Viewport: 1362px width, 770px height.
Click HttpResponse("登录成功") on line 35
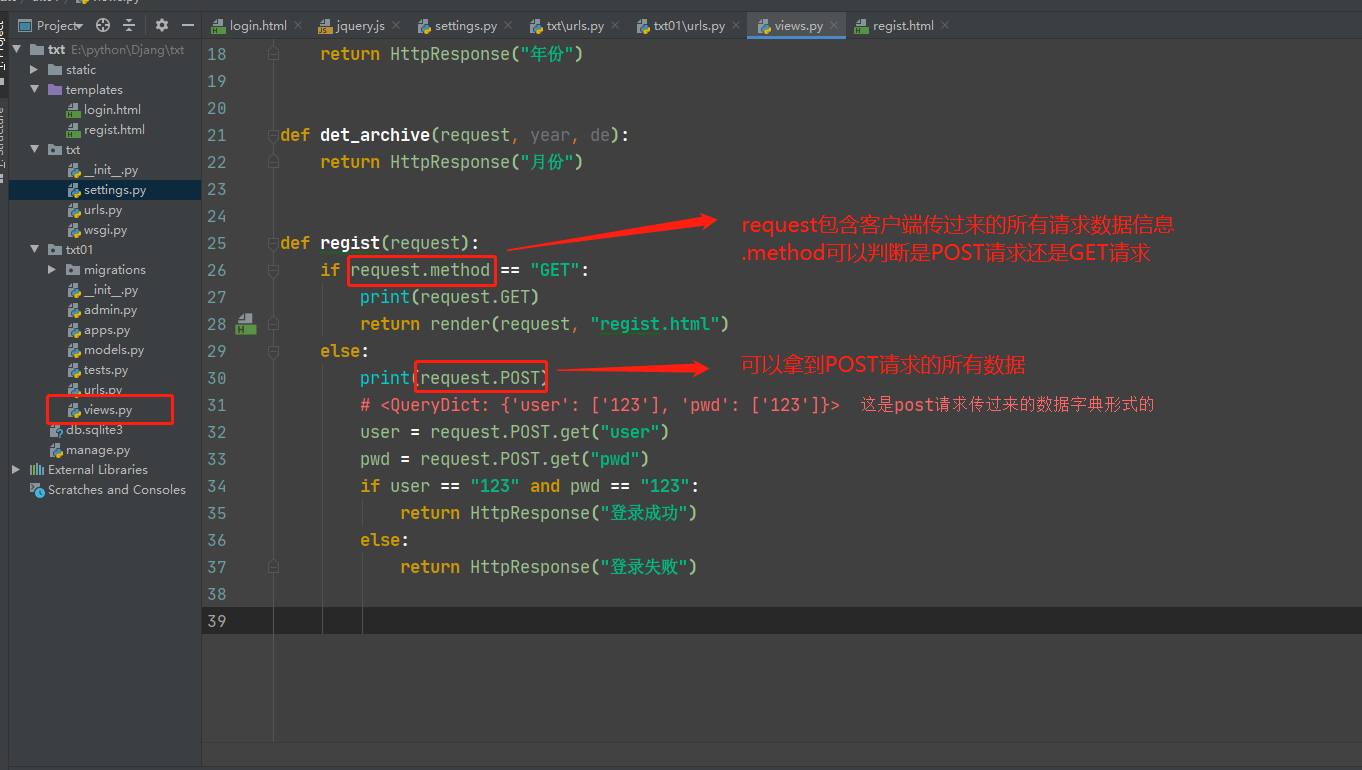pos(583,513)
